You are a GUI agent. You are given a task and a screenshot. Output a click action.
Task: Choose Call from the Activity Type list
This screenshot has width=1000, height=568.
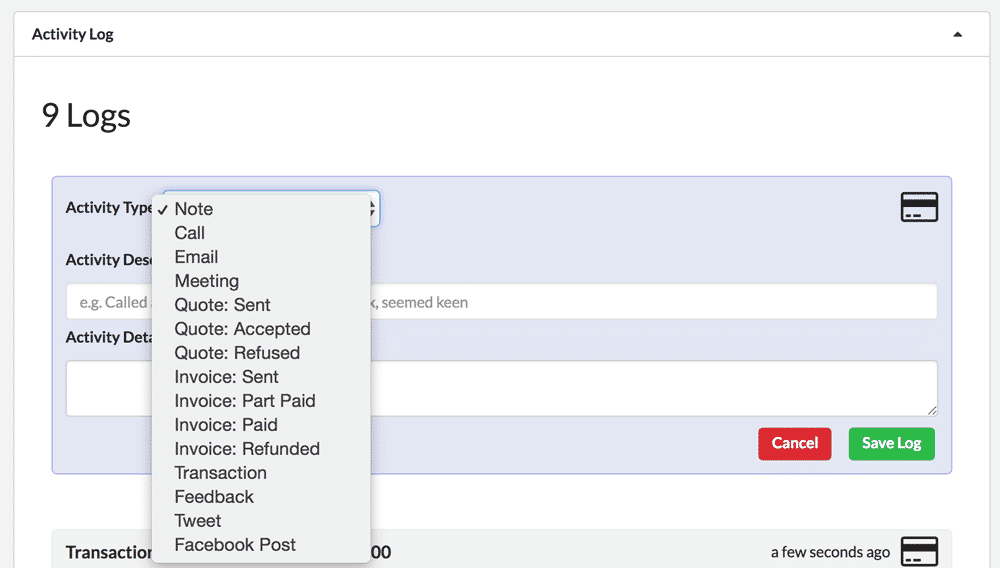(261, 233)
